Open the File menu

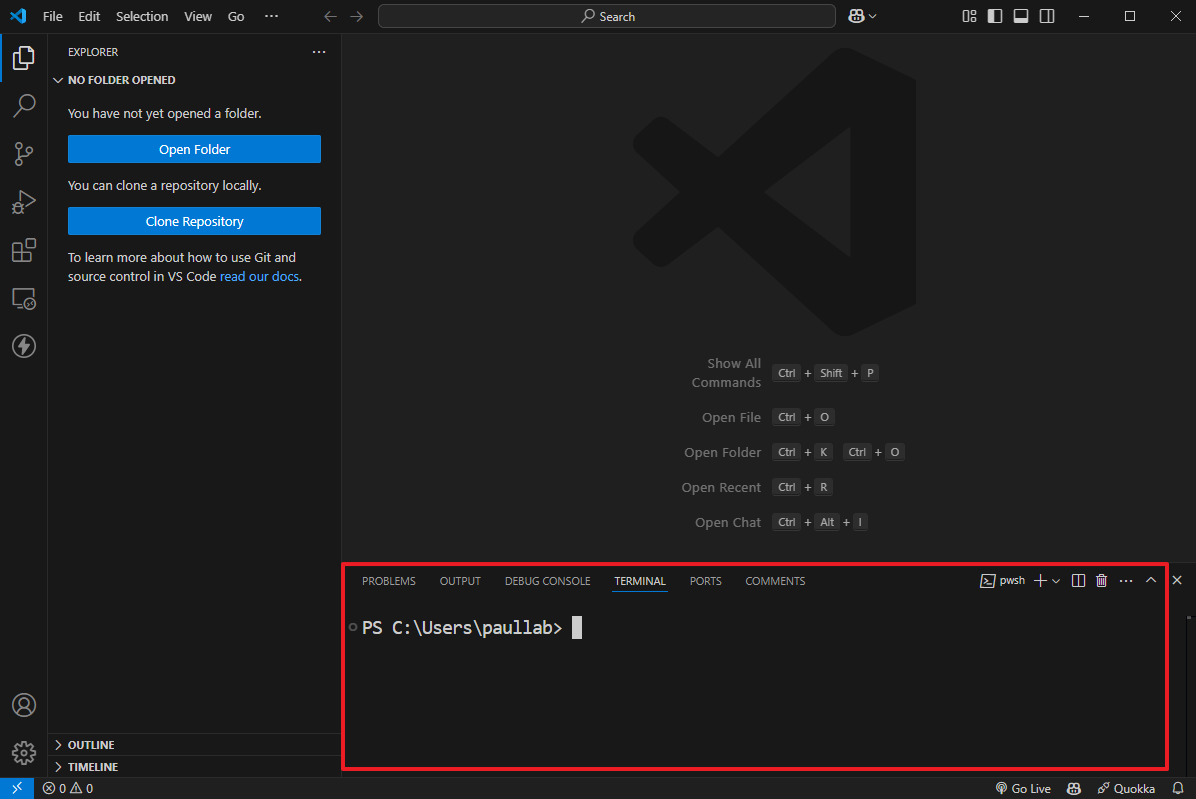pos(53,16)
